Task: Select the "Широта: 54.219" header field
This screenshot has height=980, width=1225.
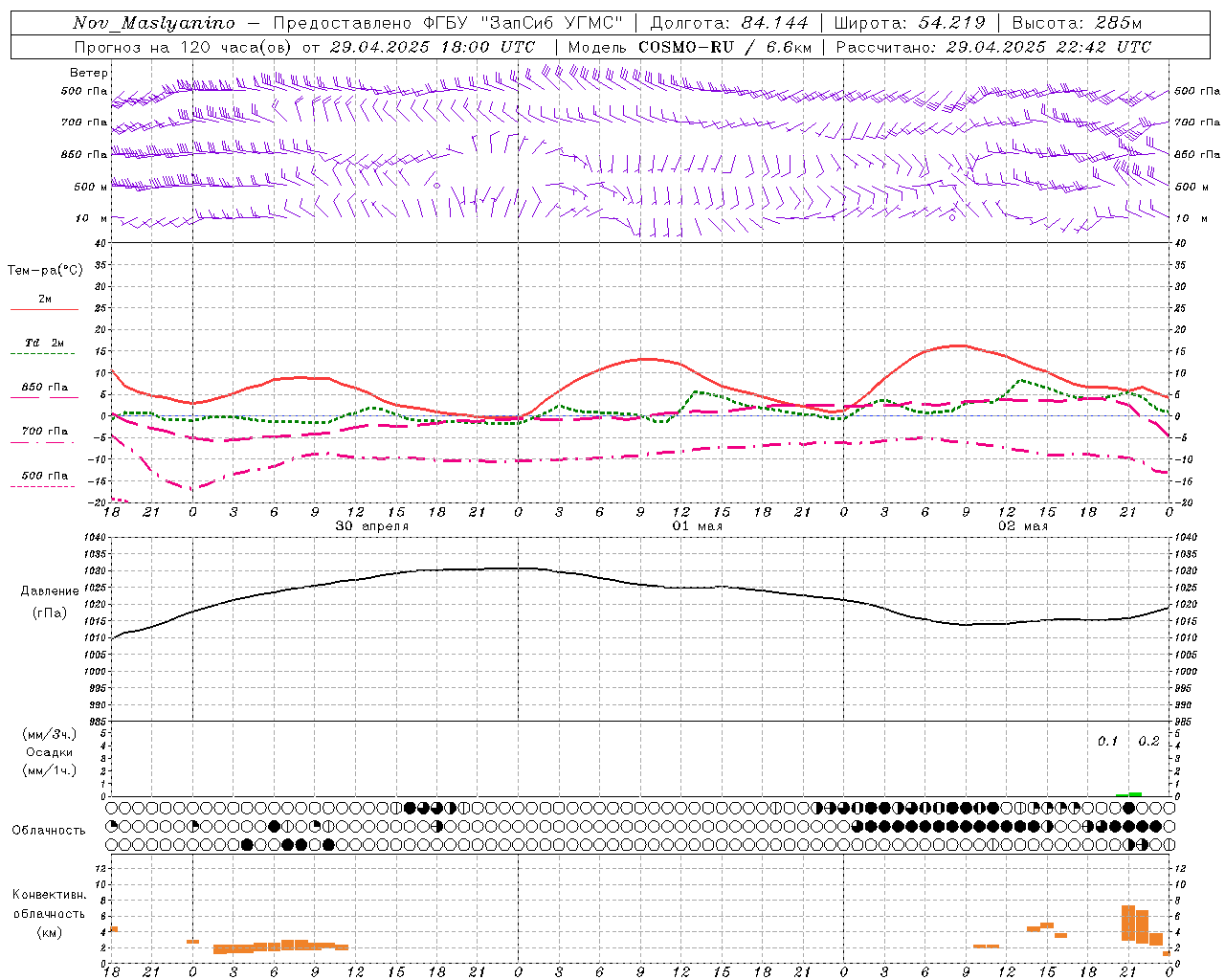Action: pos(909,23)
